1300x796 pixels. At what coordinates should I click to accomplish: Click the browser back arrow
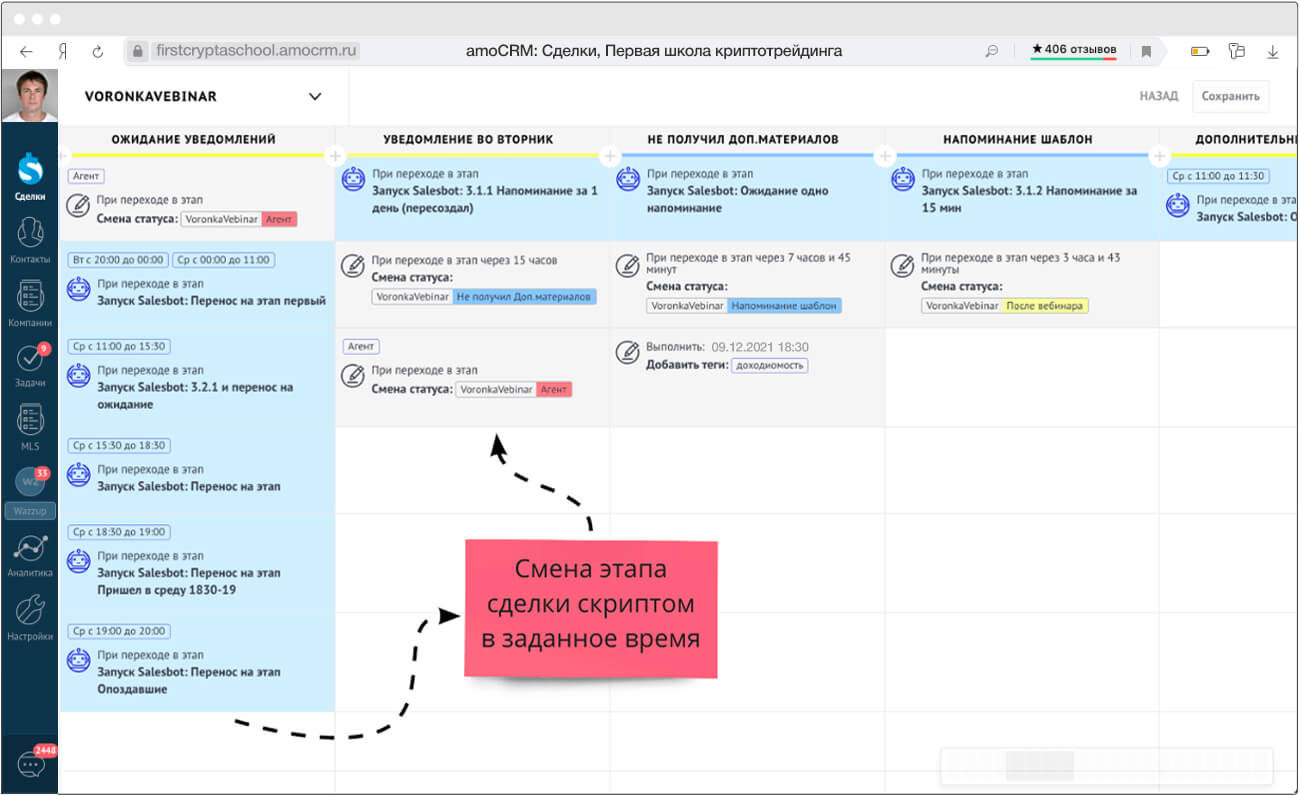click(x=26, y=50)
